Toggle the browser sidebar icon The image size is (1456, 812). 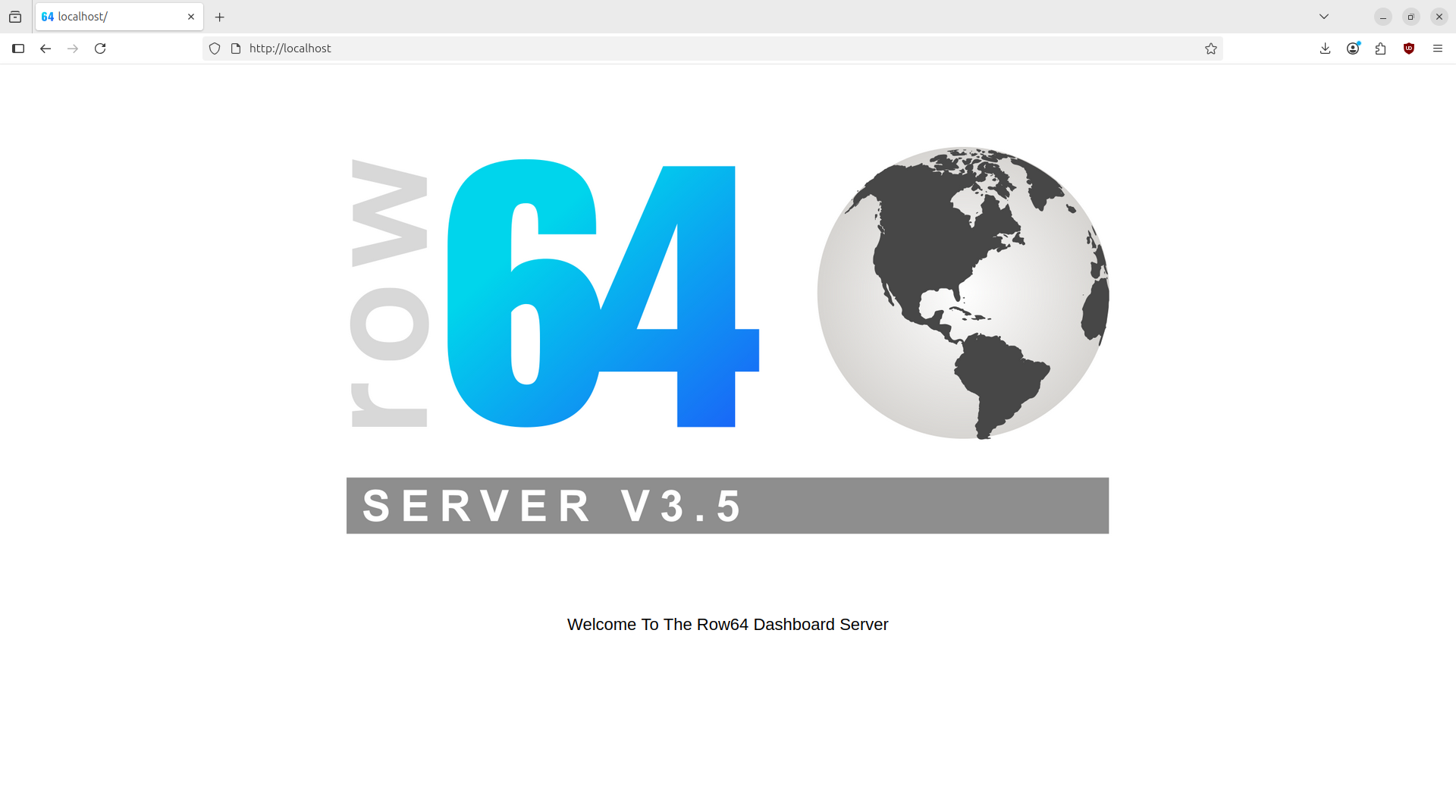(x=18, y=49)
